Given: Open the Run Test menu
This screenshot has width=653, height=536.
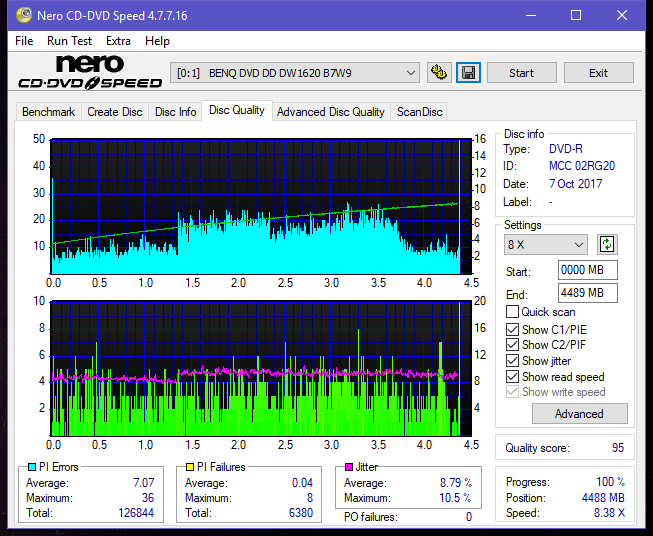Looking at the screenshot, I should [x=69, y=41].
